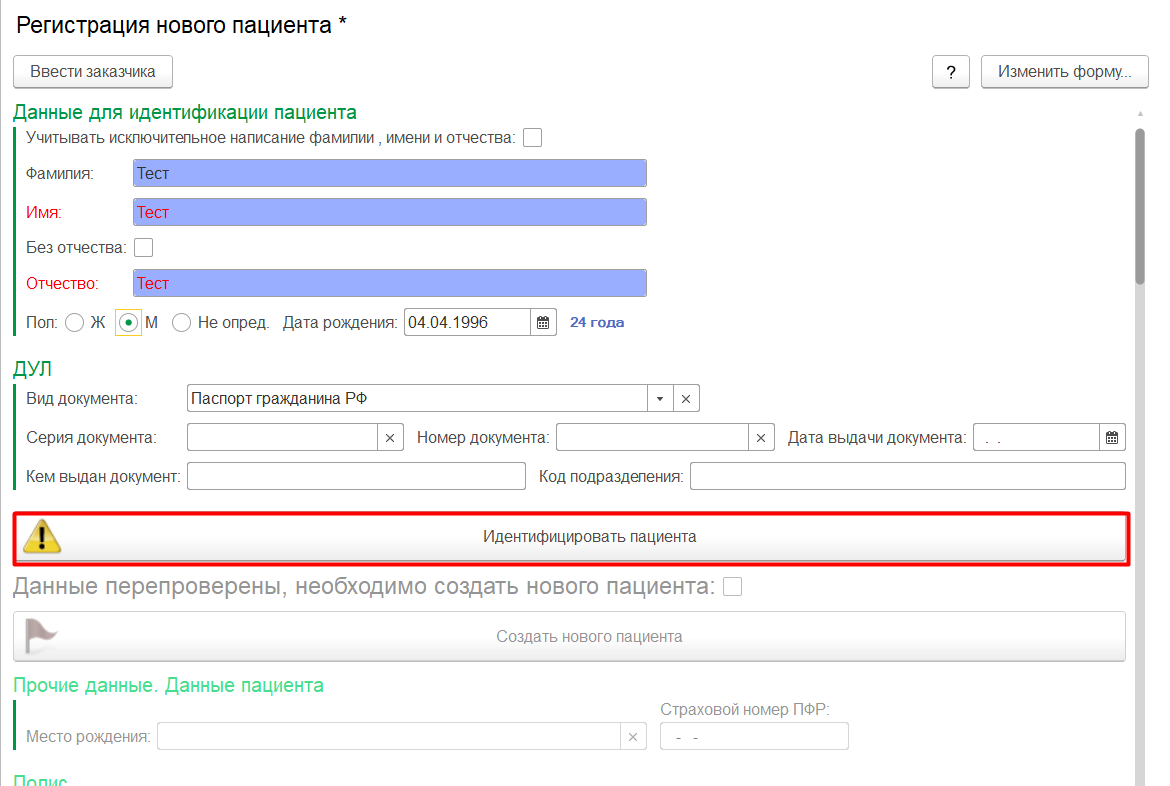The height and width of the screenshot is (786, 1170).
Task: Click the yellow warning triangle icon
Action: pos(42,537)
